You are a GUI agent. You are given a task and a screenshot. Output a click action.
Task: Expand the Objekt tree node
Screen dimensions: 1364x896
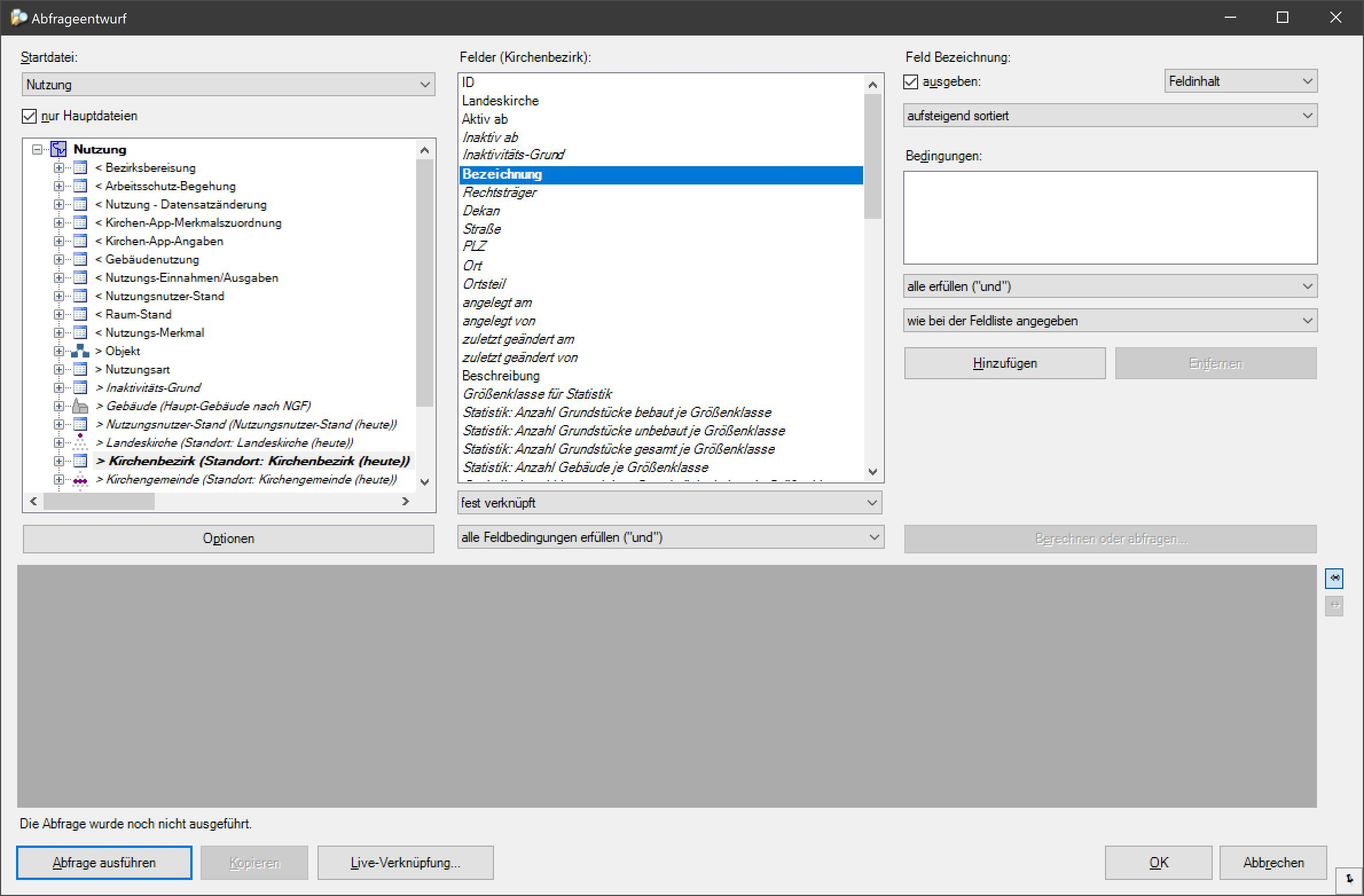[x=58, y=351]
